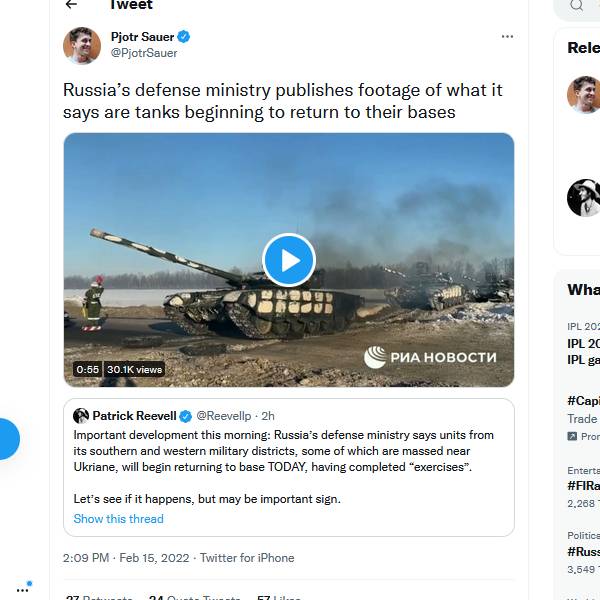Click the first relevant-people avatar in right sidebar

click(x=583, y=95)
